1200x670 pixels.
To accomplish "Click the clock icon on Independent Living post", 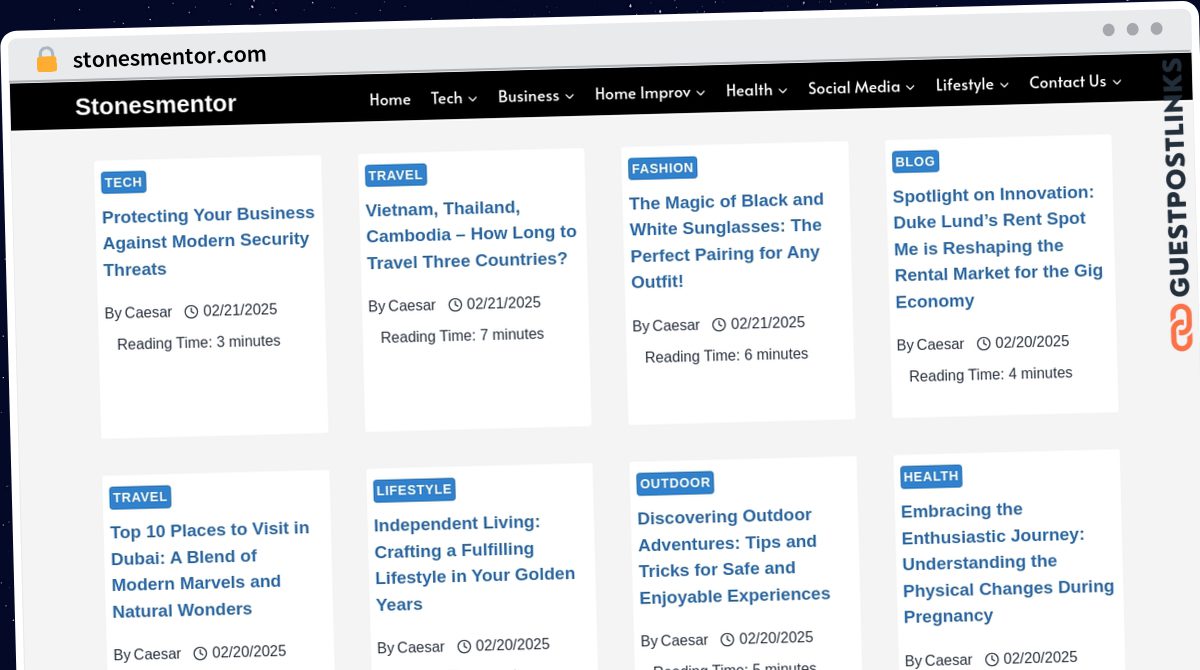I will point(464,646).
